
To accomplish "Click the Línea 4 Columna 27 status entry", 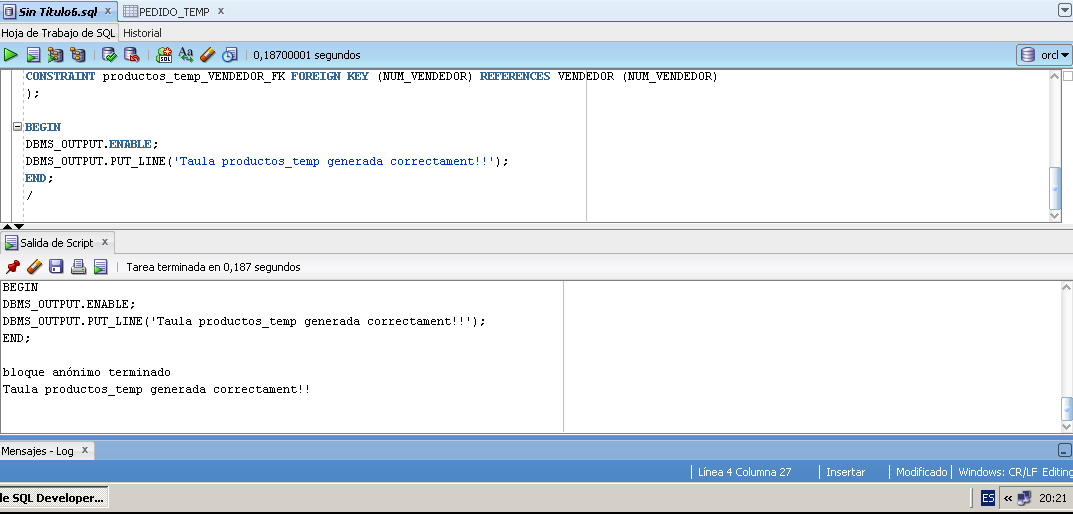I will coord(745,472).
